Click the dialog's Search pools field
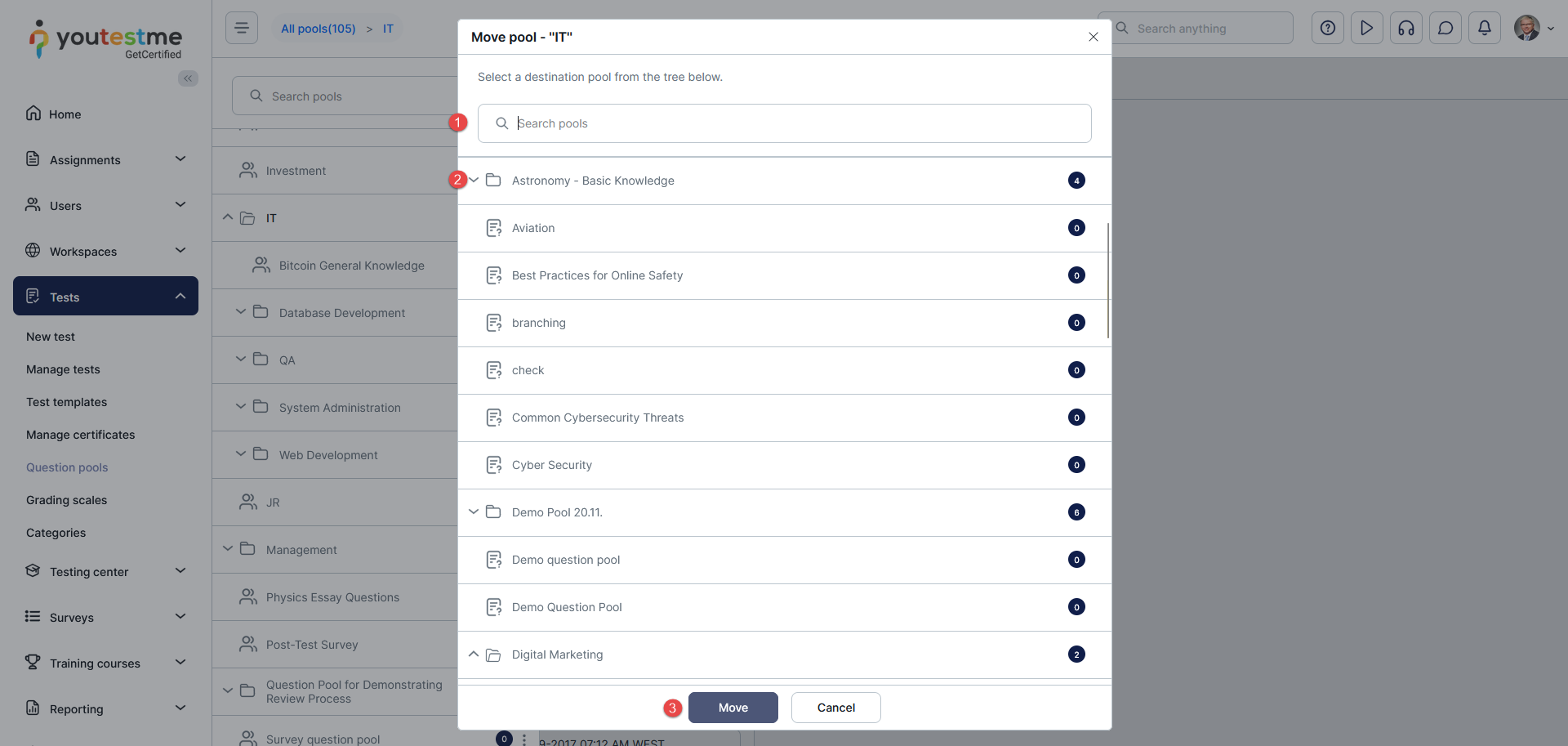The width and height of the screenshot is (1568, 746). (x=784, y=123)
